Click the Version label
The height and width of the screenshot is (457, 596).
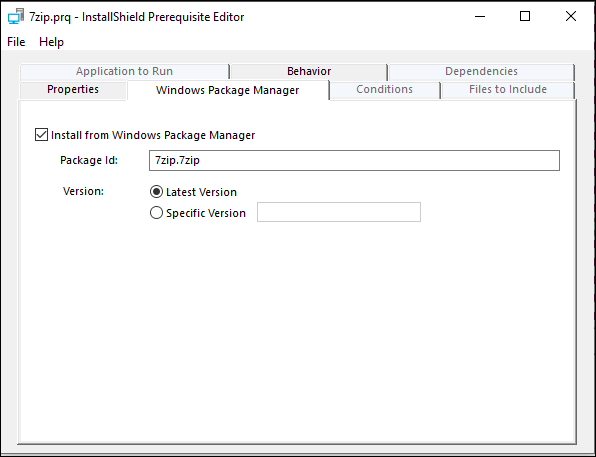pos(83,191)
